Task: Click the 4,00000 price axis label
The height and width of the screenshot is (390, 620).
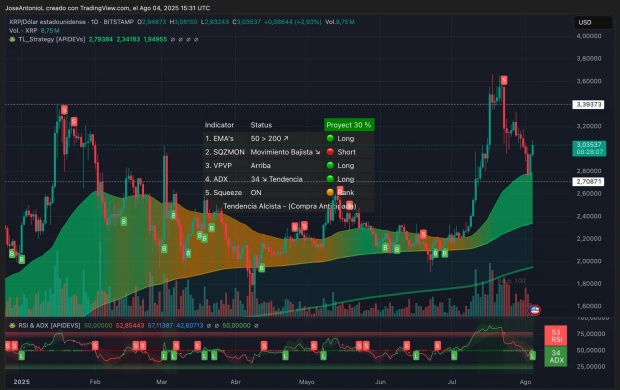Action: coord(589,36)
